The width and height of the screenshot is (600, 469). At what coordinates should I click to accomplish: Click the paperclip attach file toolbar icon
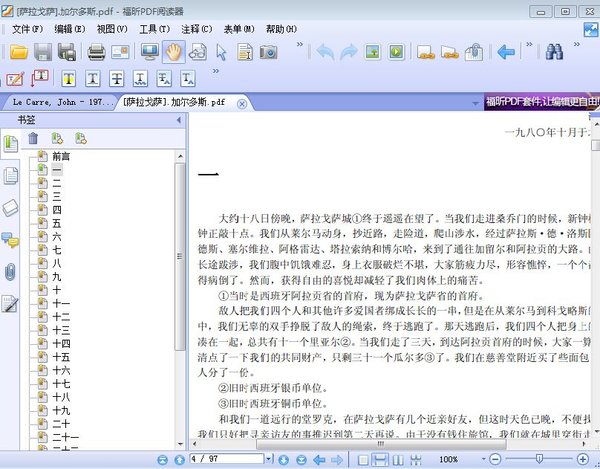pyautogui.click(x=473, y=52)
